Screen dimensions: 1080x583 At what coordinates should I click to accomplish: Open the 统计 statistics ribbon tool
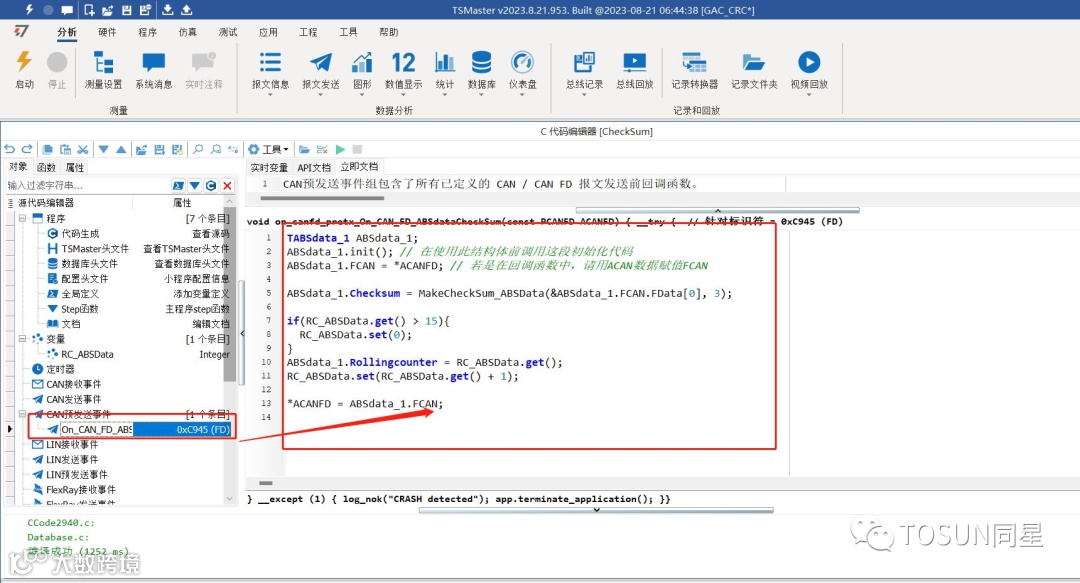pos(444,72)
